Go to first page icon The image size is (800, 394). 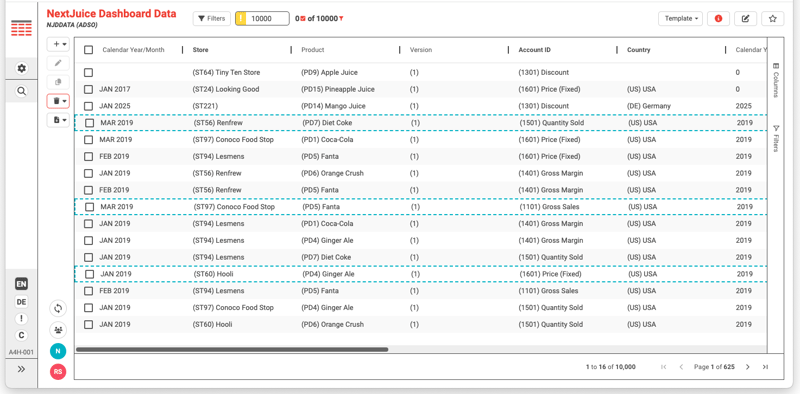coord(663,367)
